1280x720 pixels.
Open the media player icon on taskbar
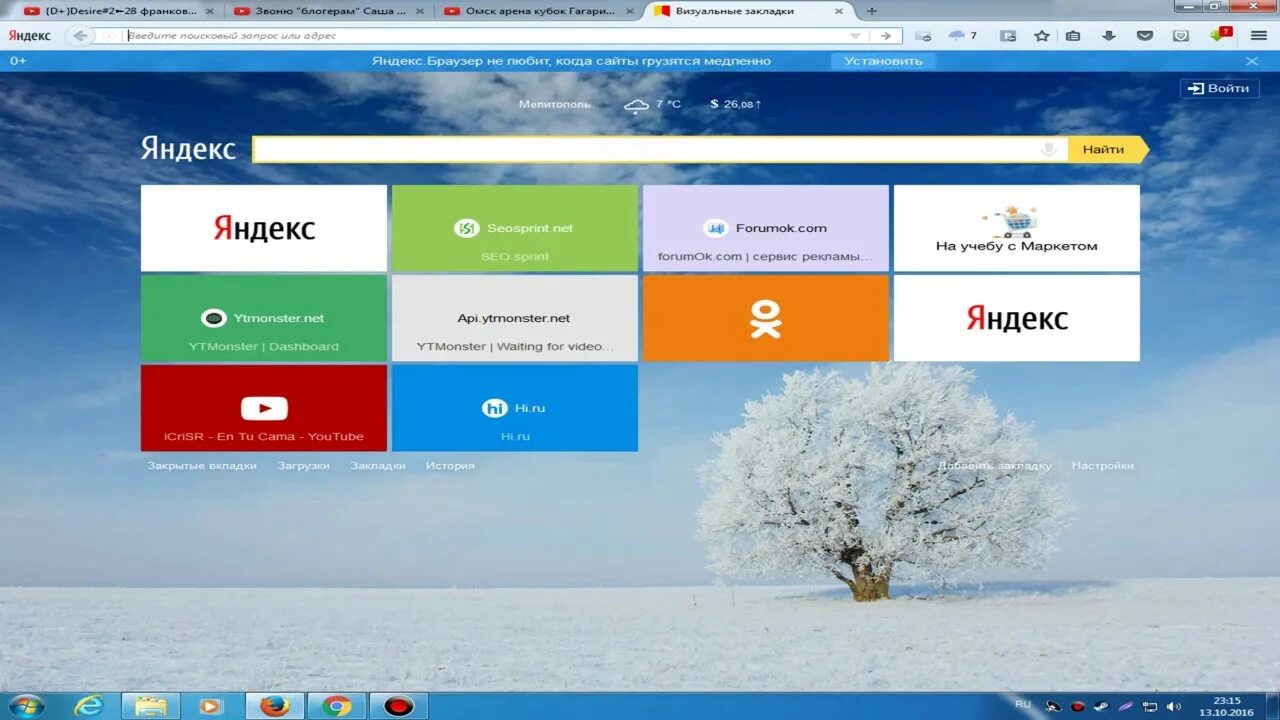click(x=210, y=706)
